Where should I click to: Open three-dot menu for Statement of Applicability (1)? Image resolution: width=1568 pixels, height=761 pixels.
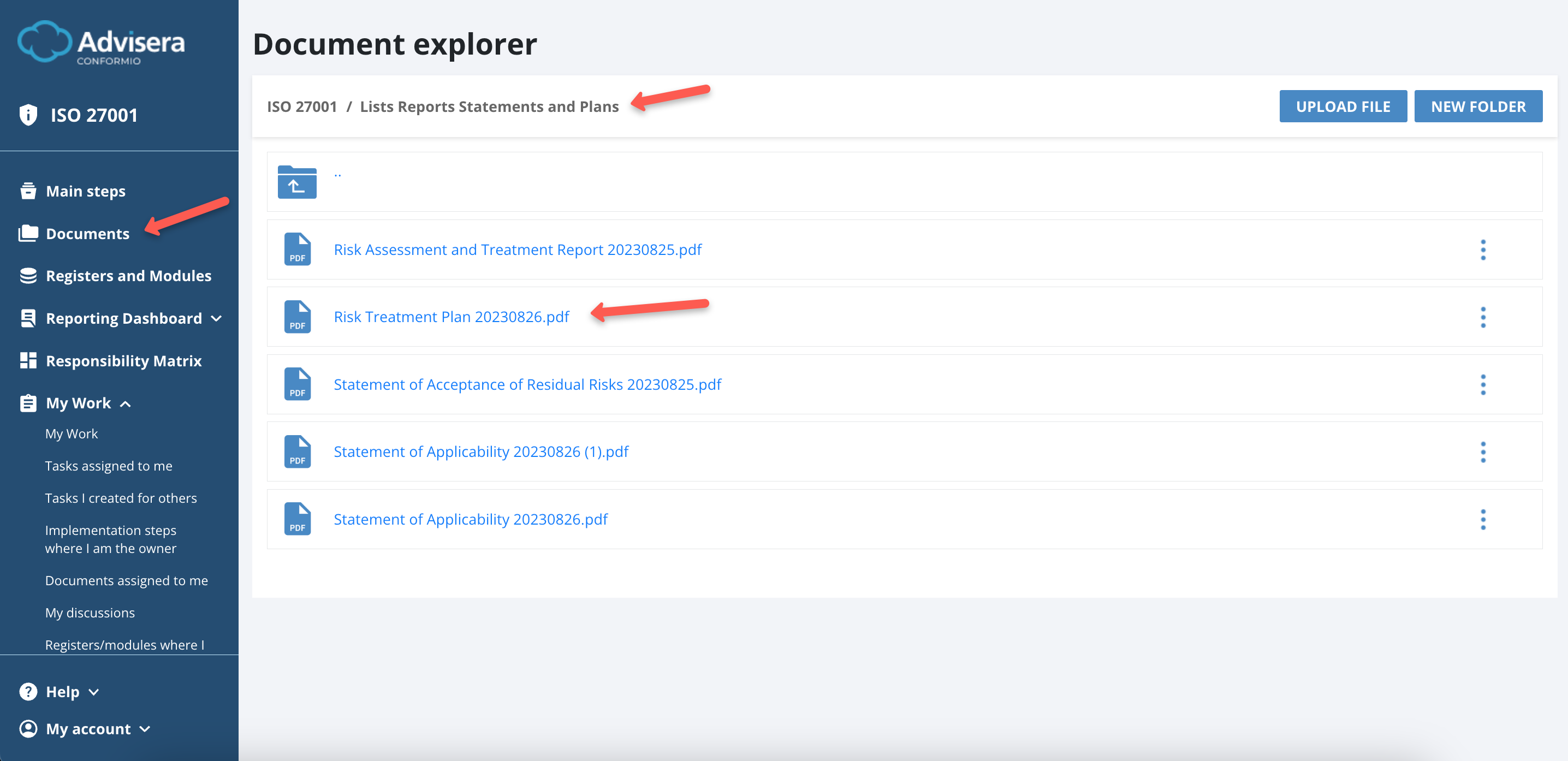coord(1483,451)
